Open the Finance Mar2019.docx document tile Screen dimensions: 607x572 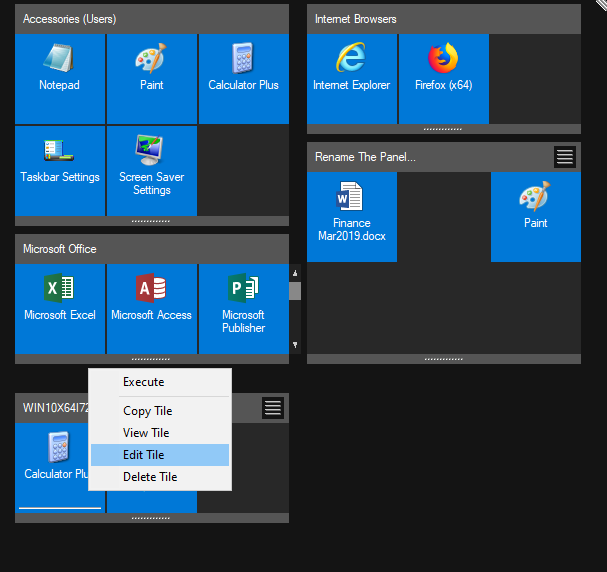point(351,215)
